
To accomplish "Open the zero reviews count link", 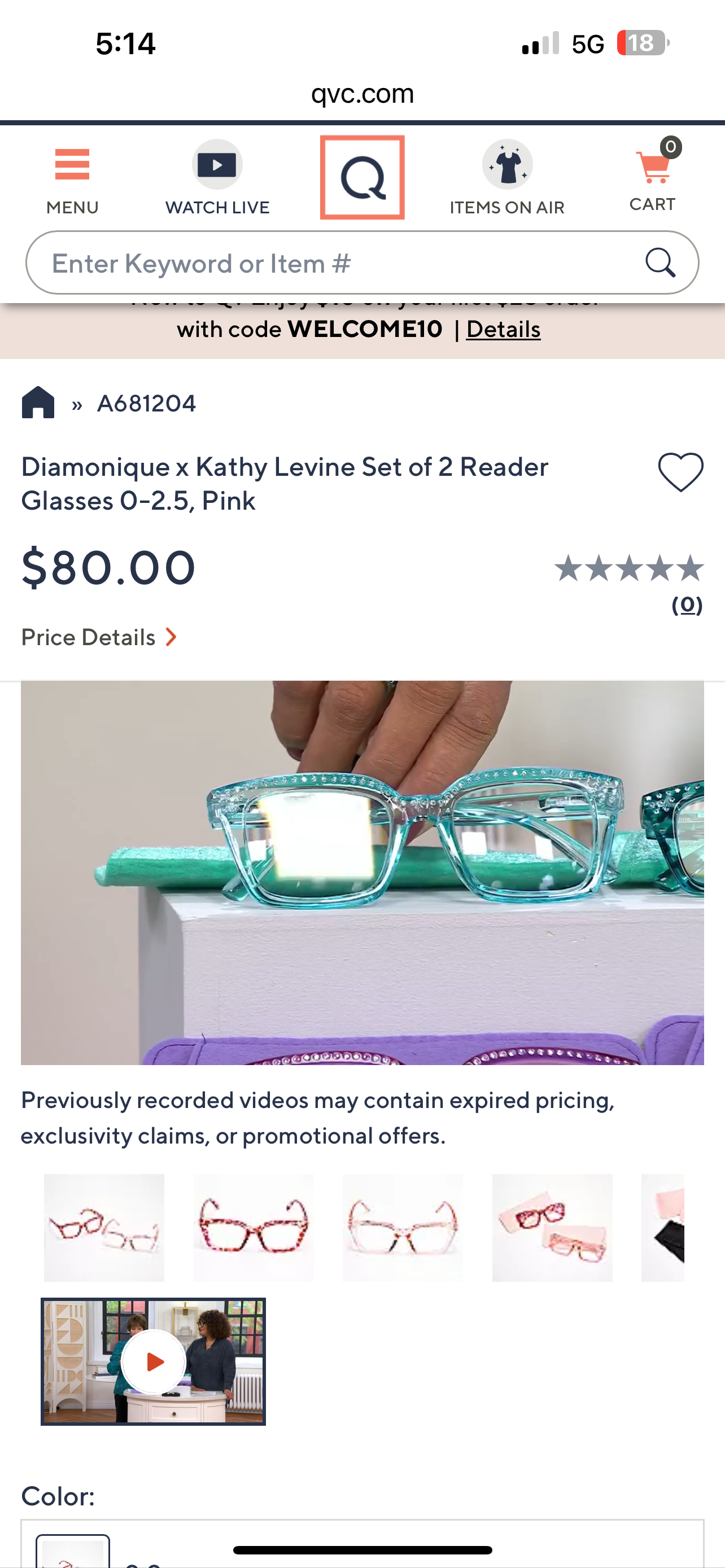I will pos(687,605).
